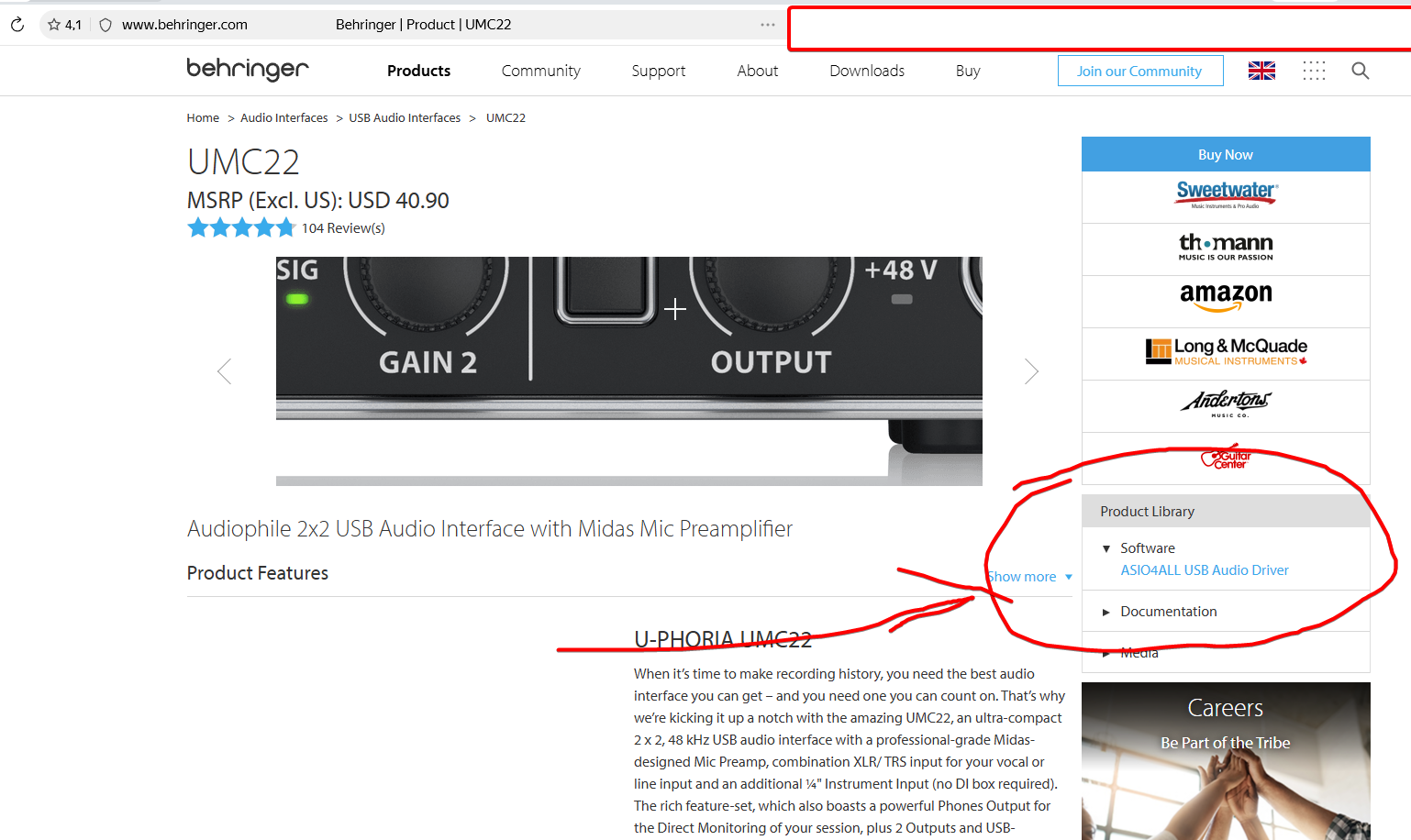Image resolution: width=1411 pixels, height=840 pixels.
Task: Buy from Thomann retailer logo
Action: pyautogui.click(x=1226, y=247)
